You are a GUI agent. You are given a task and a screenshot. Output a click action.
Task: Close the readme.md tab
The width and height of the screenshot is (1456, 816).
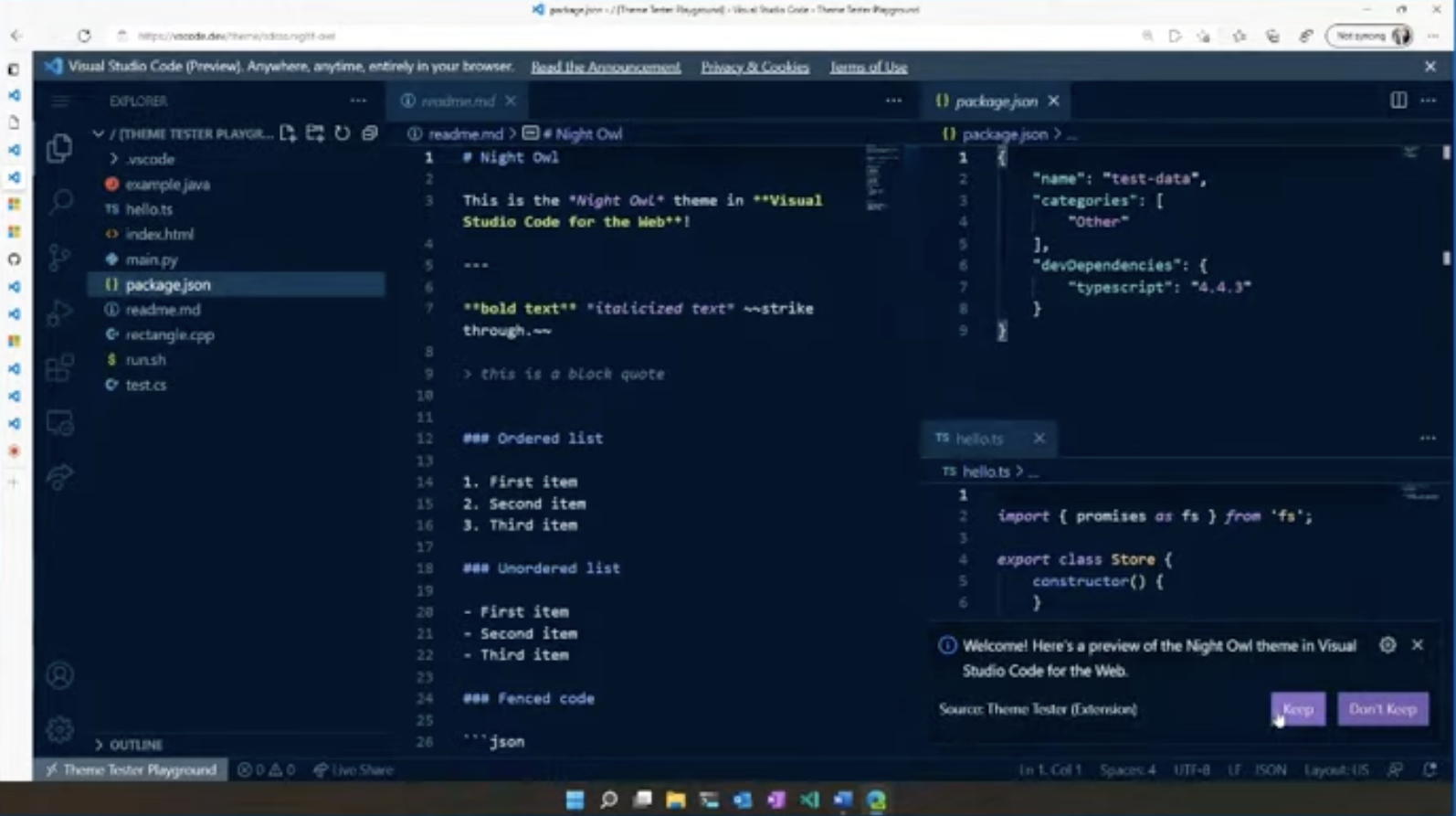pos(511,101)
